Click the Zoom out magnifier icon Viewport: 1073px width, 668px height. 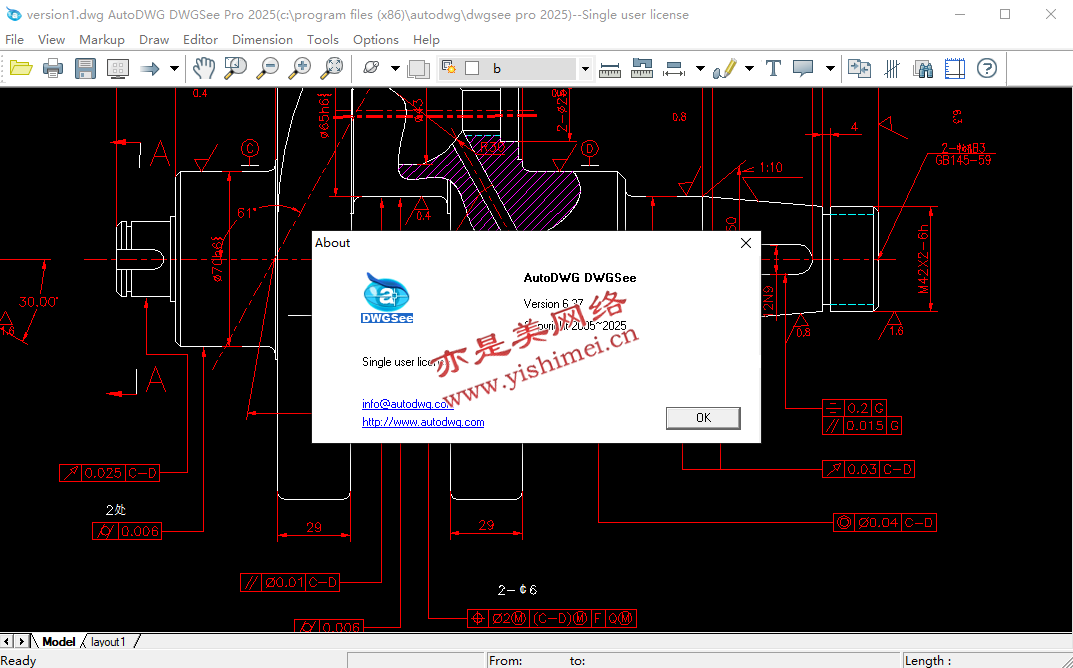point(268,68)
